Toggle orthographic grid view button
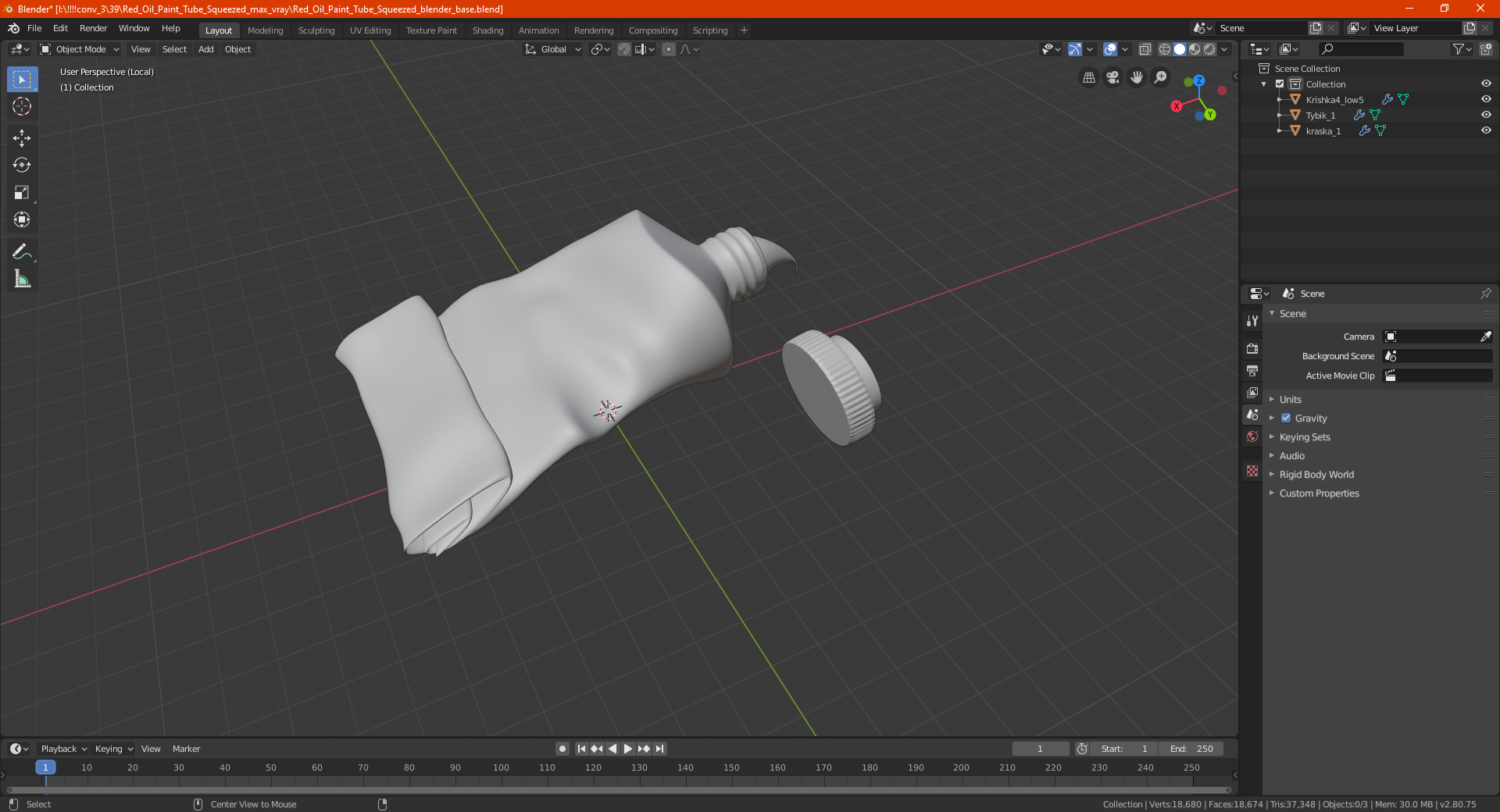Image resolution: width=1500 pixels, height=812 pixels. (1088, 77)
